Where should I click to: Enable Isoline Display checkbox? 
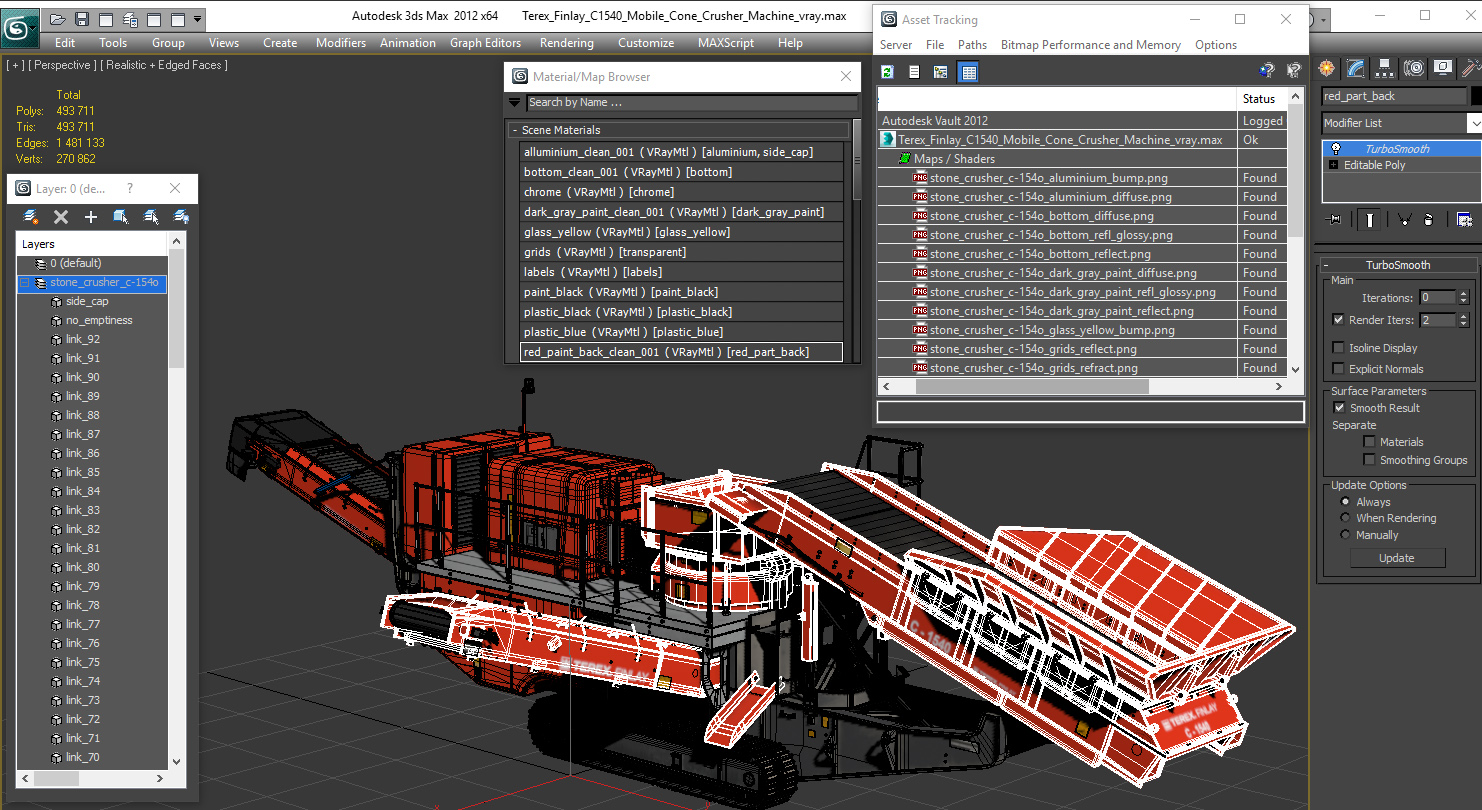click(x=1339, y=348)
